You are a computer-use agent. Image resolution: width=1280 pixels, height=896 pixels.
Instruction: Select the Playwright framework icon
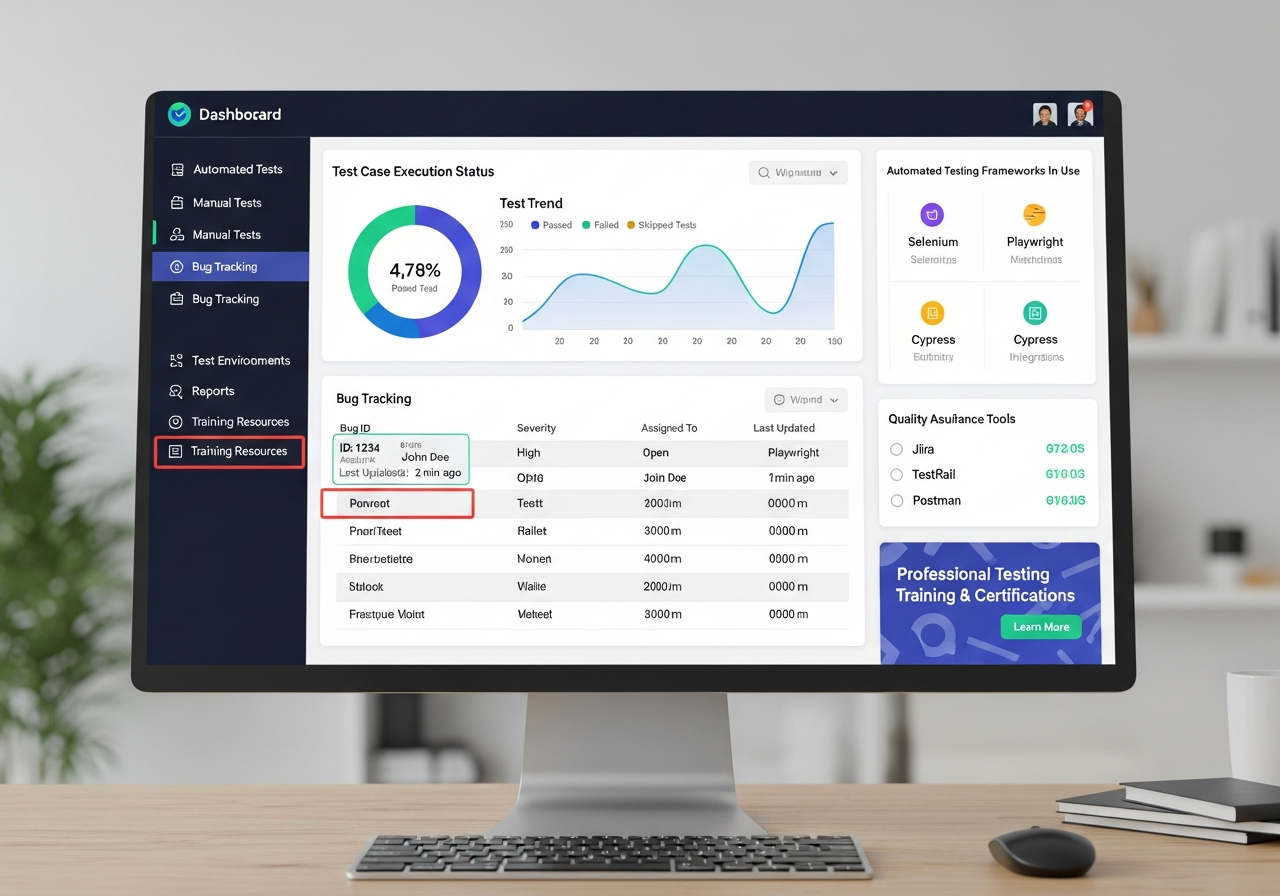pos(1034,214)
